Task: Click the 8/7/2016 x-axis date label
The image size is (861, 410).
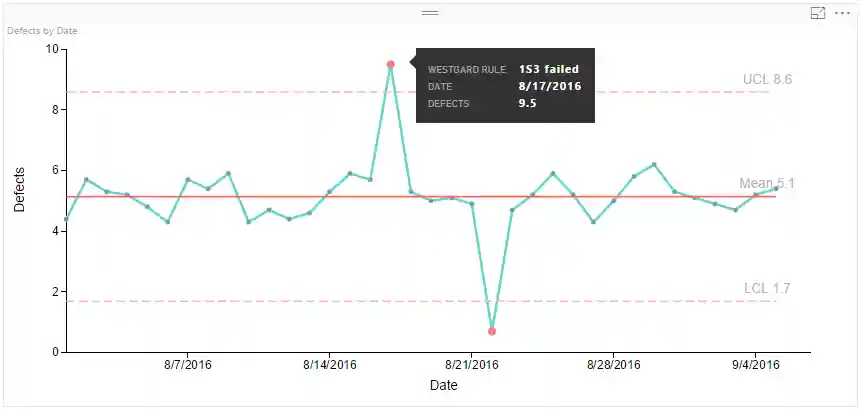Action: pyautogui.click(x=187, y=365)
